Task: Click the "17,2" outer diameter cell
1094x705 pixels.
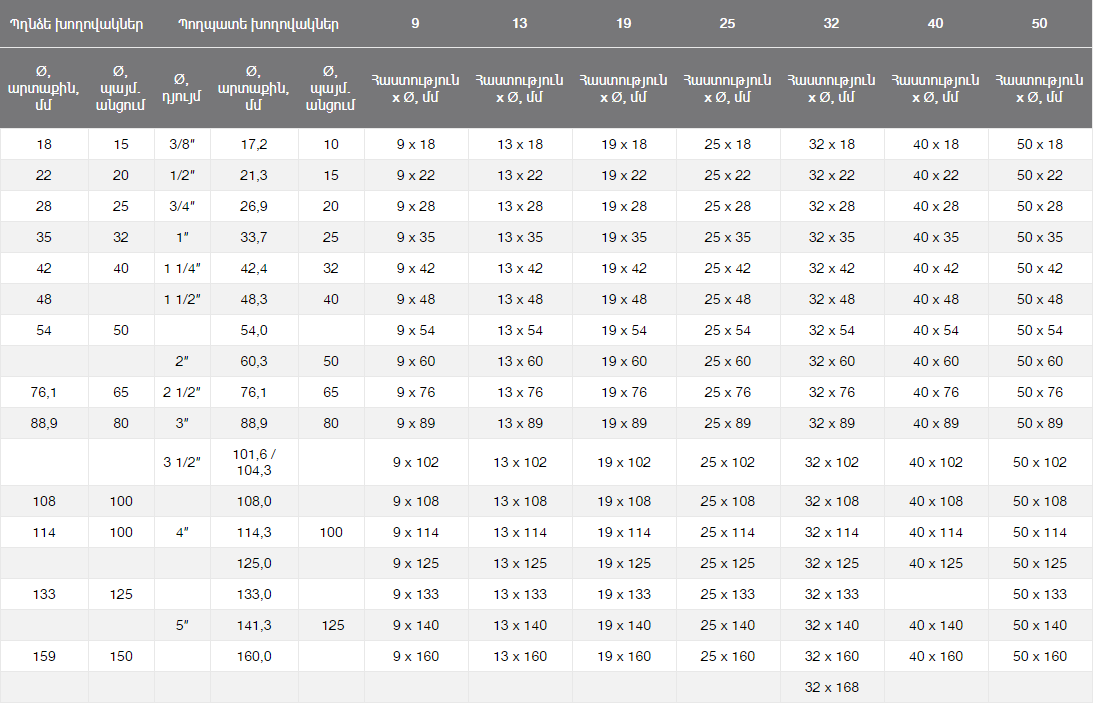Action: coord(254,144)
